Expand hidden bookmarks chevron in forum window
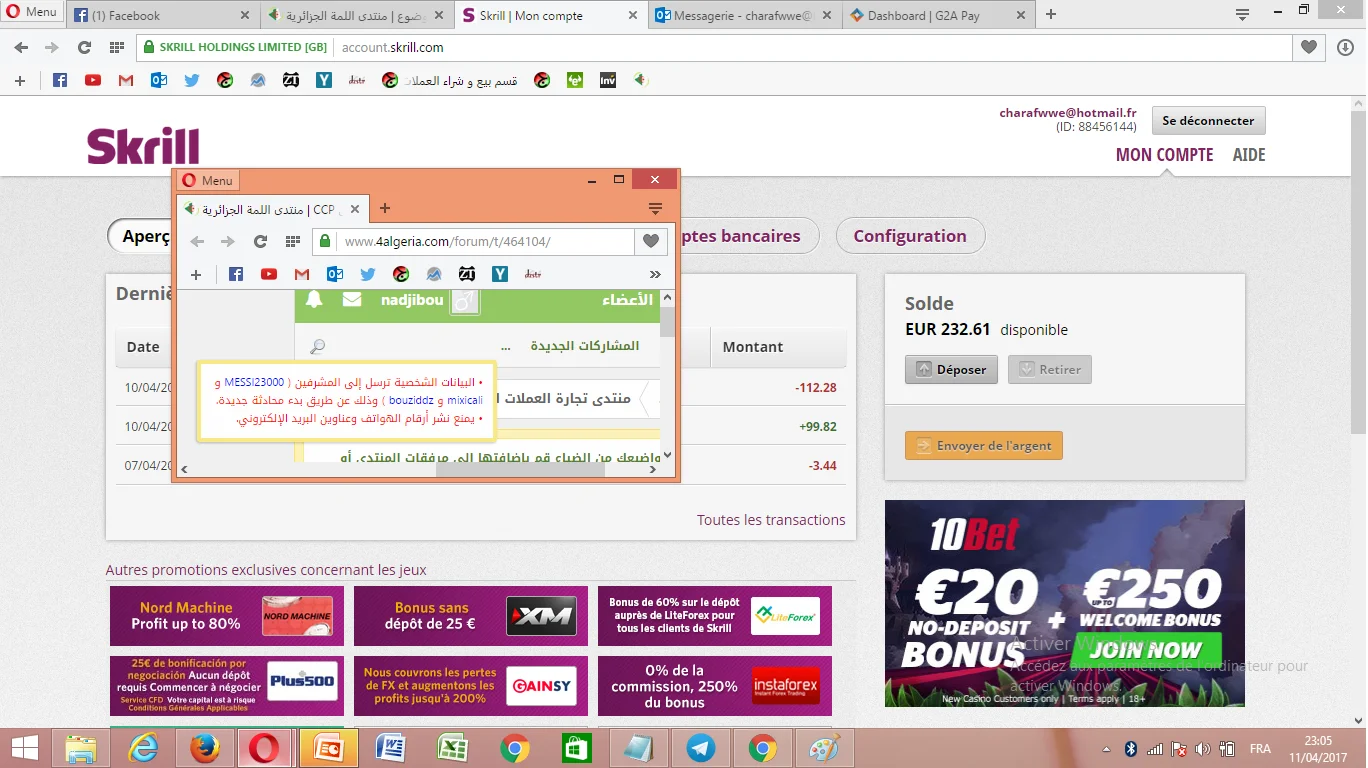Screen dimensions: 1368x768 coord(655,274)
